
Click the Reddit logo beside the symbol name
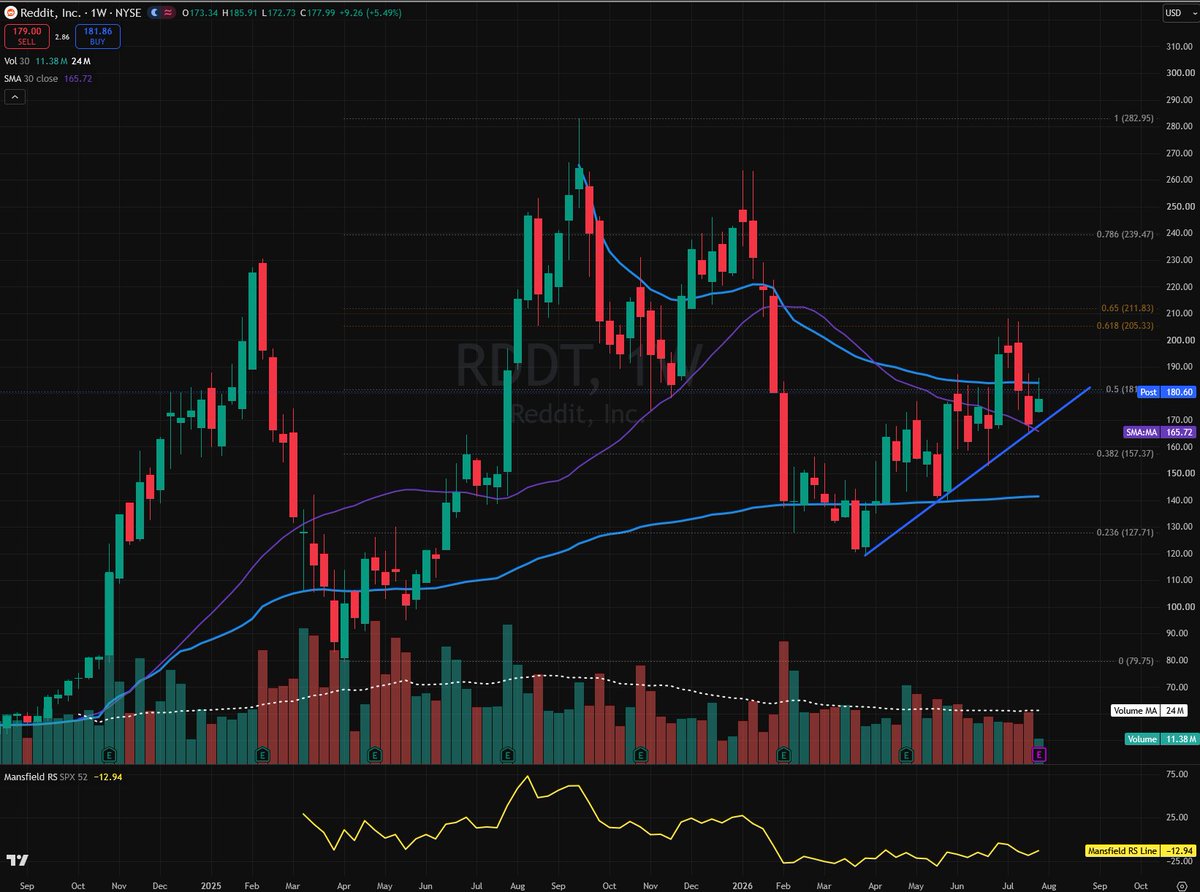(10, 12)
